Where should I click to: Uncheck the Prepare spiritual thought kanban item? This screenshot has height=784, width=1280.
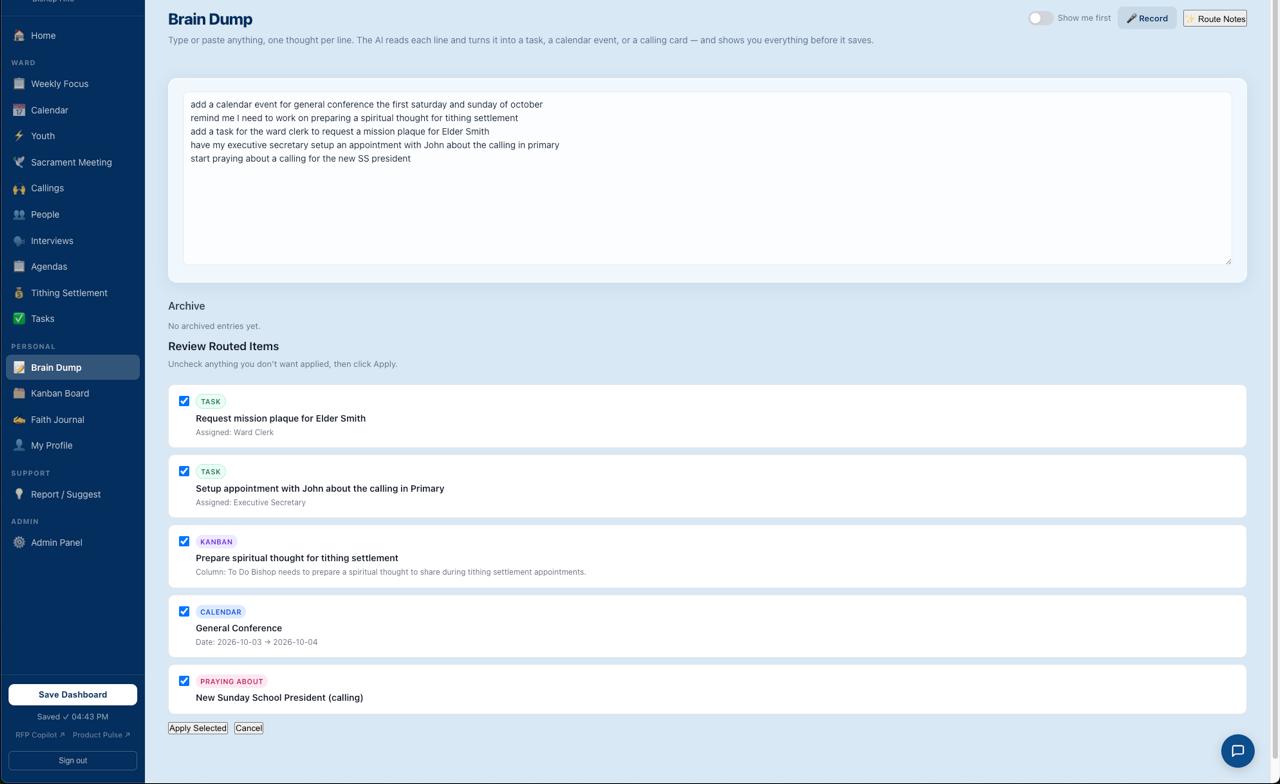point(184,541)
